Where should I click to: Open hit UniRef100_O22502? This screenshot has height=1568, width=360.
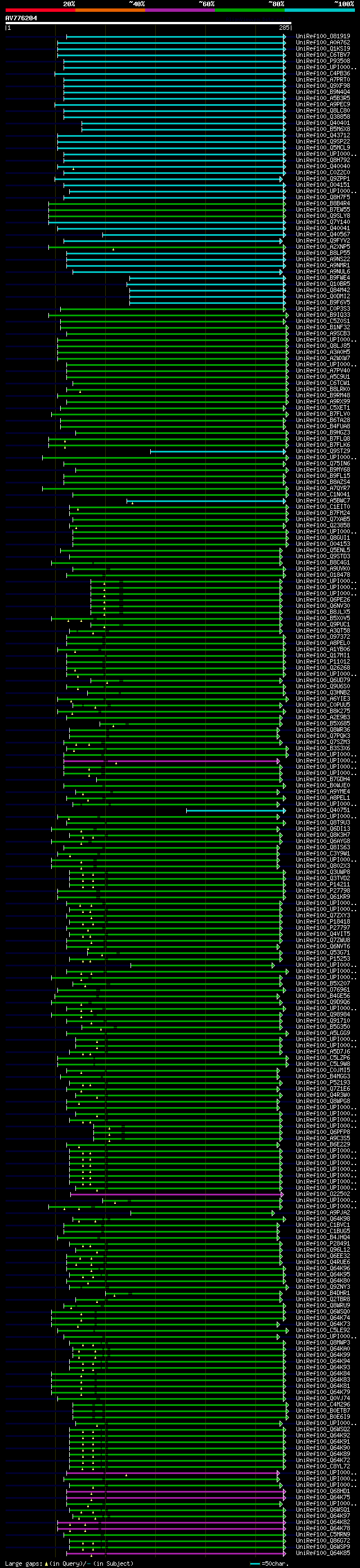[323, 1194]
